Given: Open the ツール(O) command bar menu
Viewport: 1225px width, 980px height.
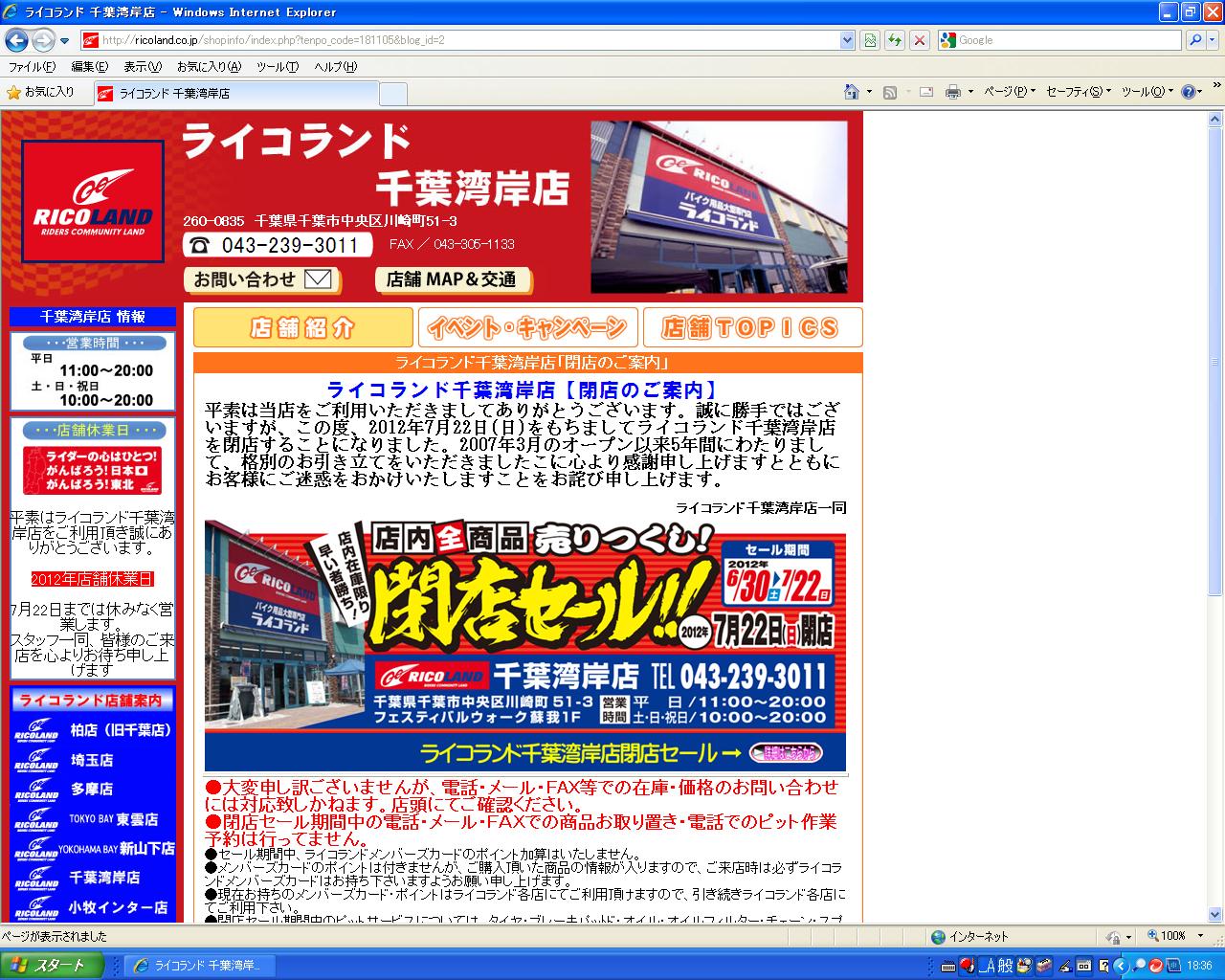Looking at the screenshot, I should [1147, 92].
